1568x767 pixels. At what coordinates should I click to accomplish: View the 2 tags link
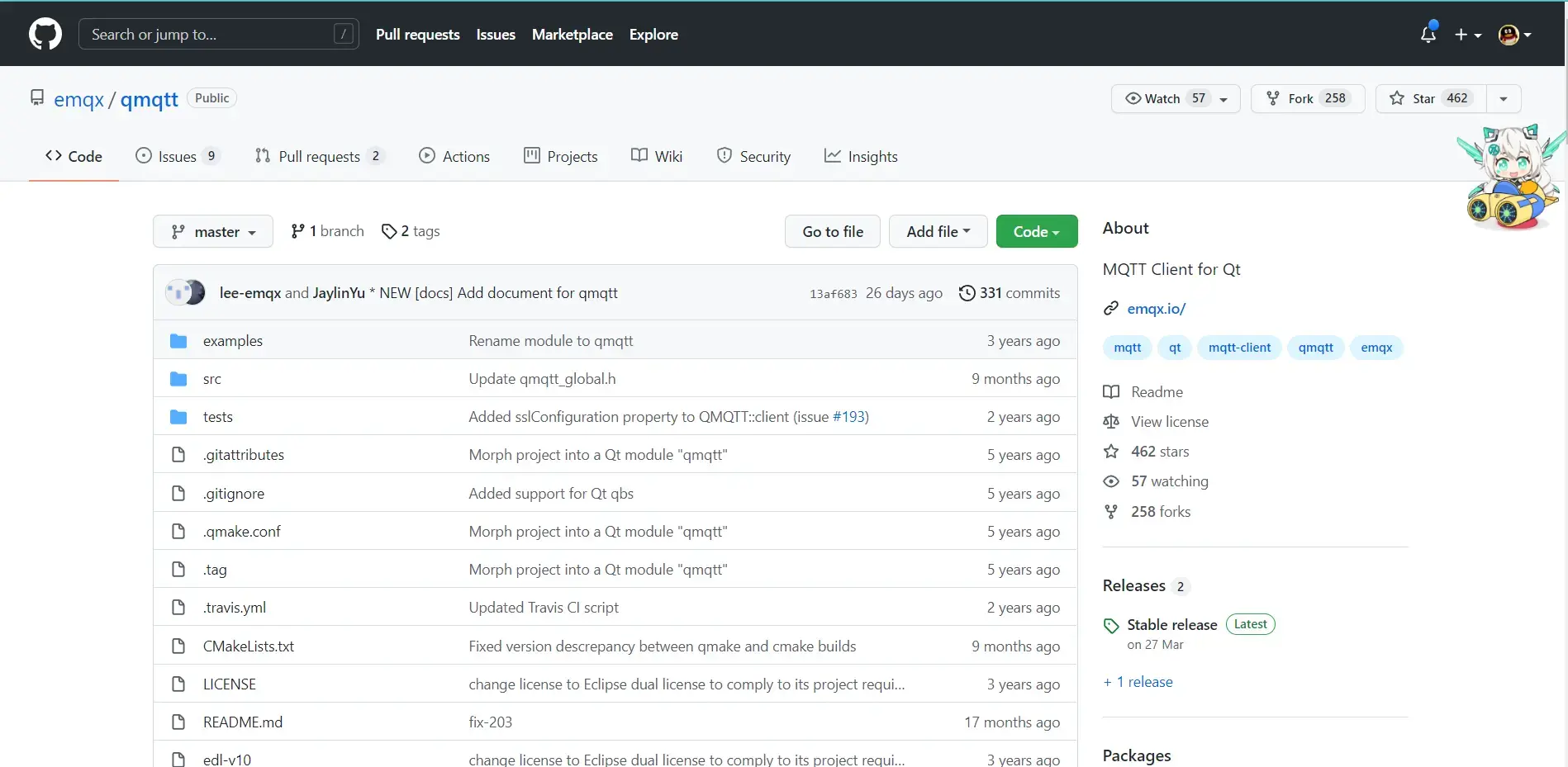pyautogui.click(x=411, y=231)
